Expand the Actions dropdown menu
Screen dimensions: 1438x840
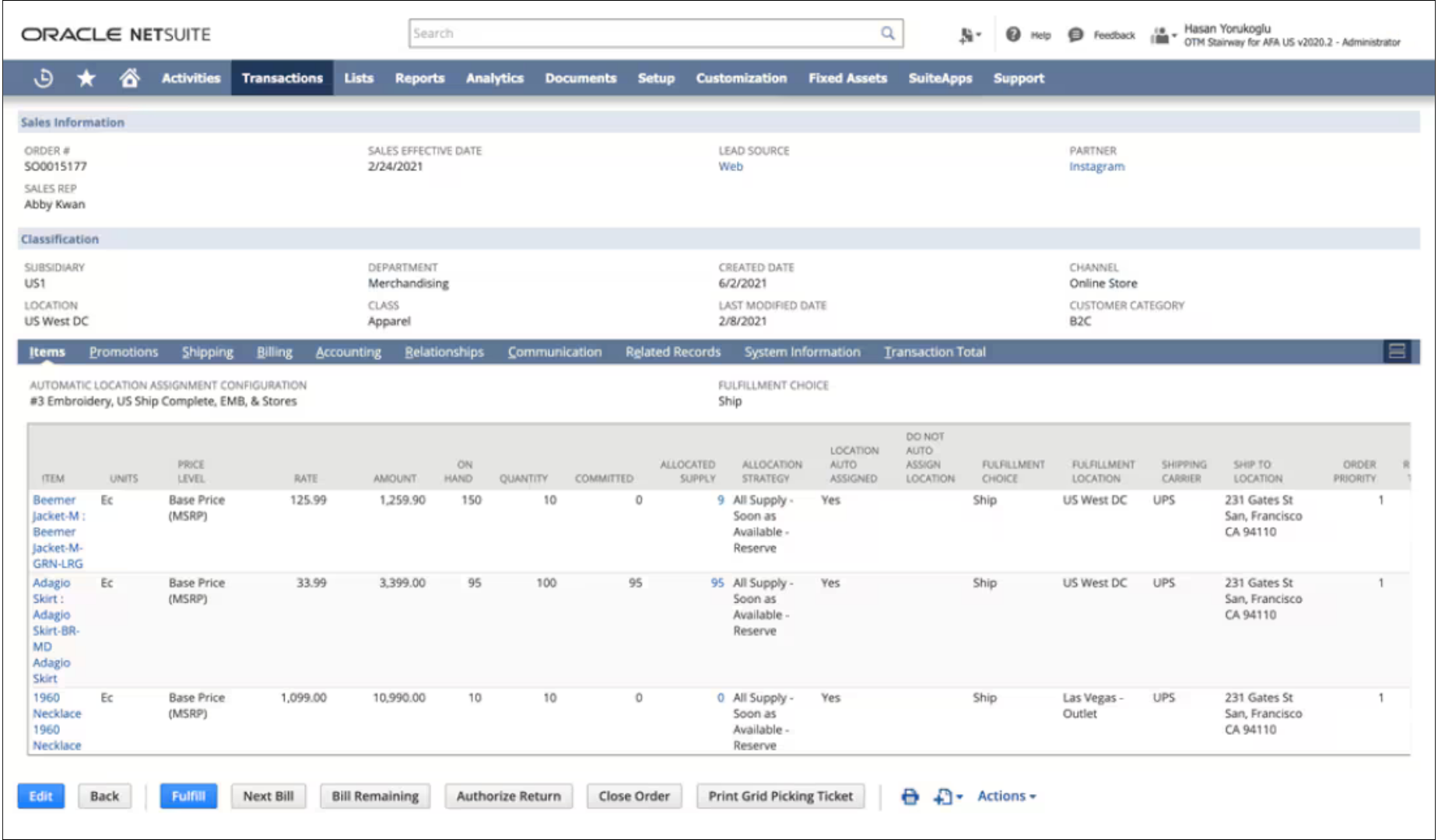pos(1006,796)
